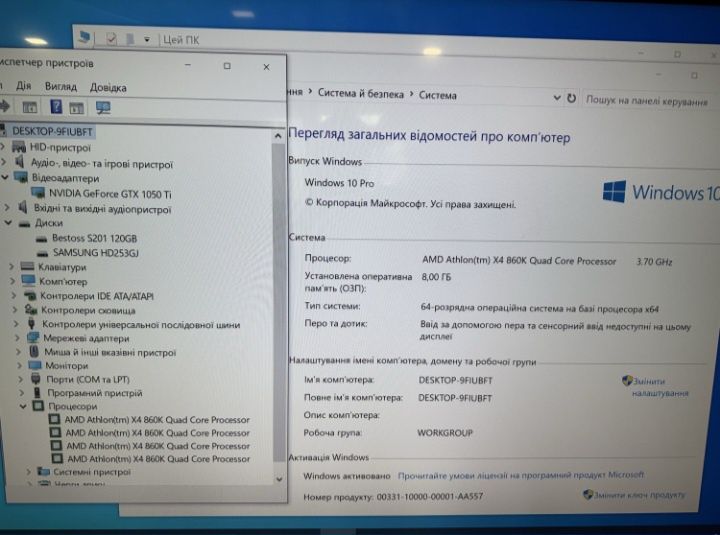Image resolution: width=720 pixels, height=535 pixels.
Task: Open the address bar history dropdown
Action: coord(557,98)
